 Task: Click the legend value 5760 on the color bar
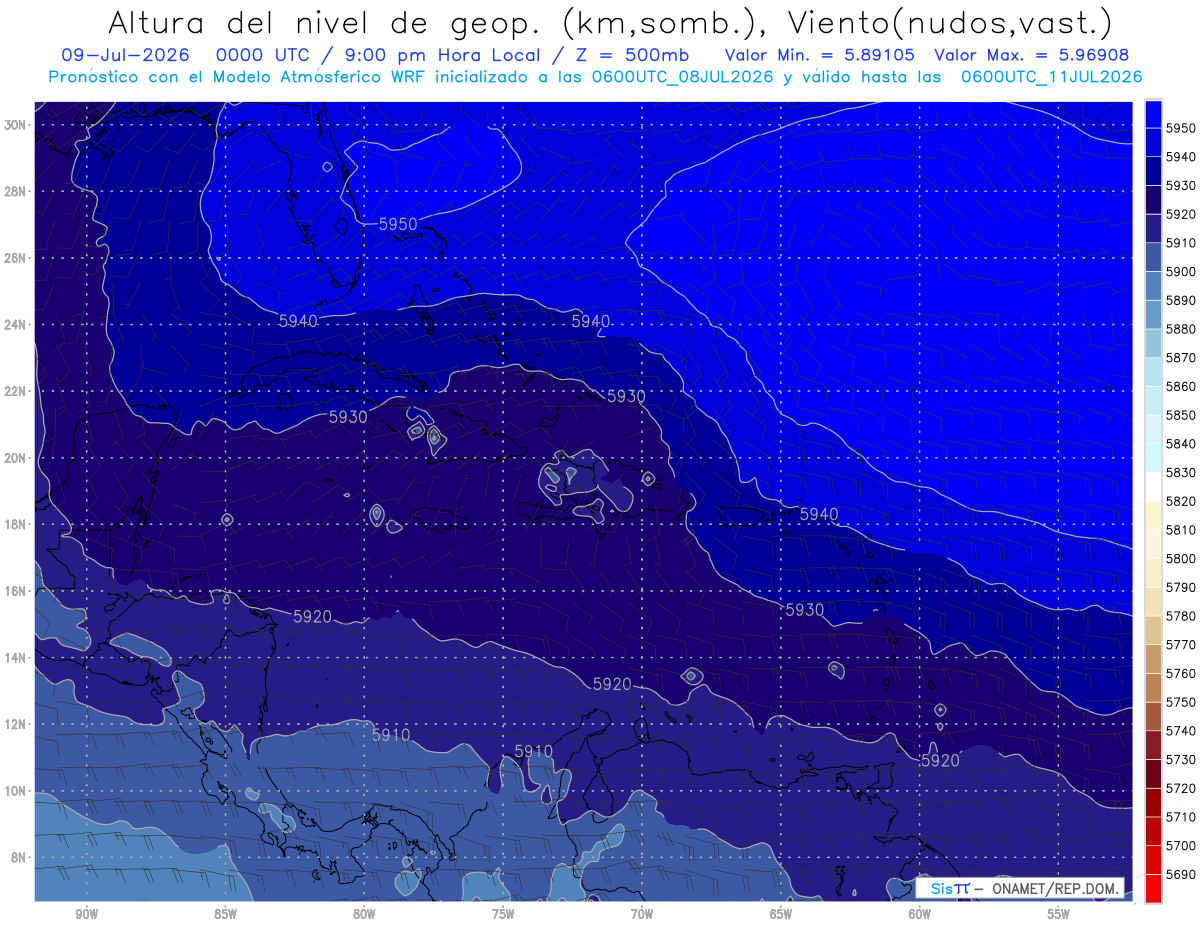tap(1180, 673)
